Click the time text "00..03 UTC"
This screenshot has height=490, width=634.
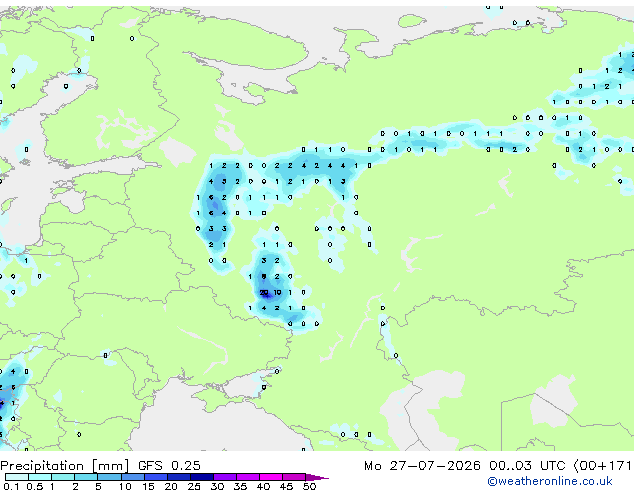pos(527,466)
